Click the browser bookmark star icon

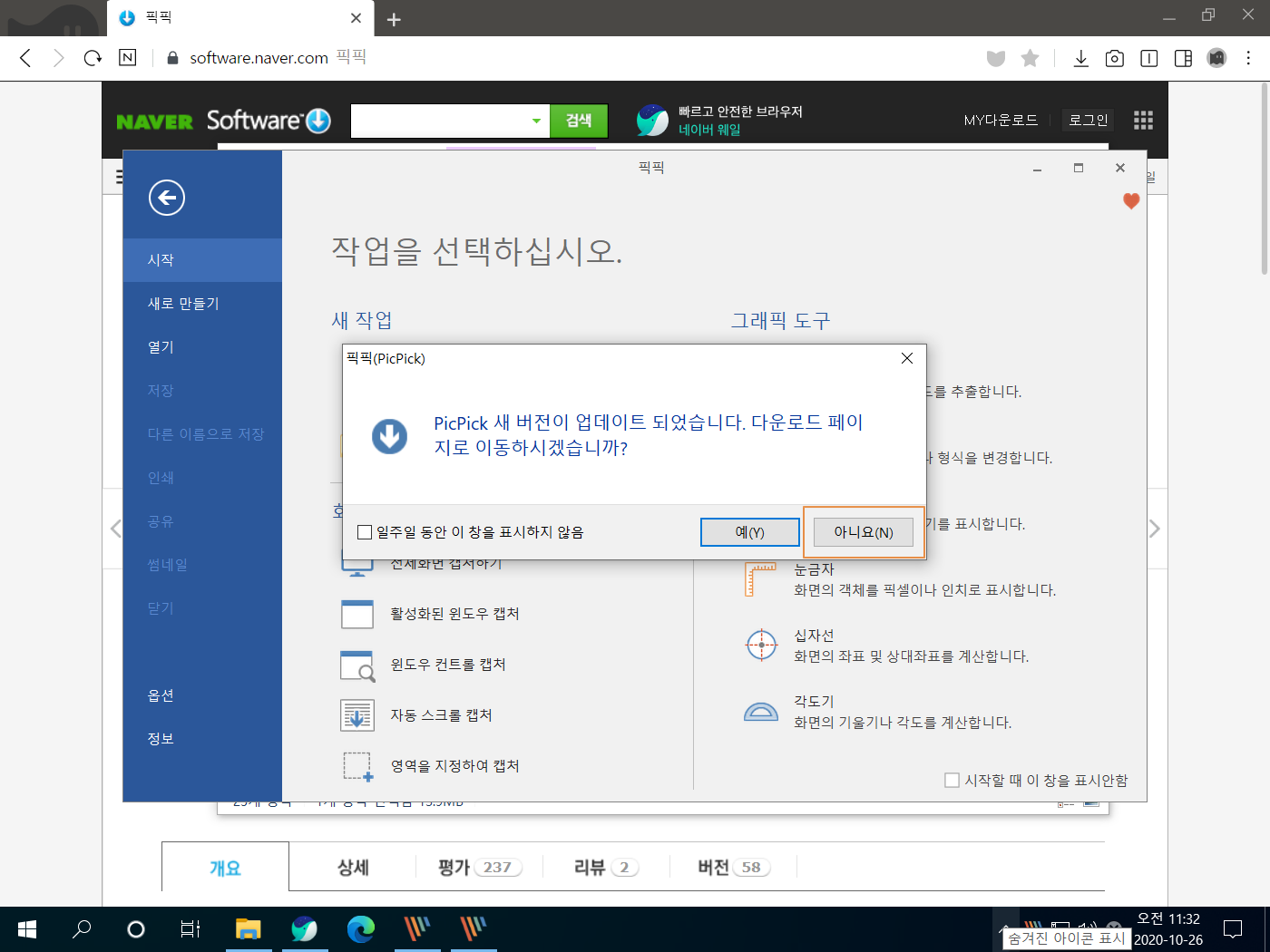pos(1030,58)
